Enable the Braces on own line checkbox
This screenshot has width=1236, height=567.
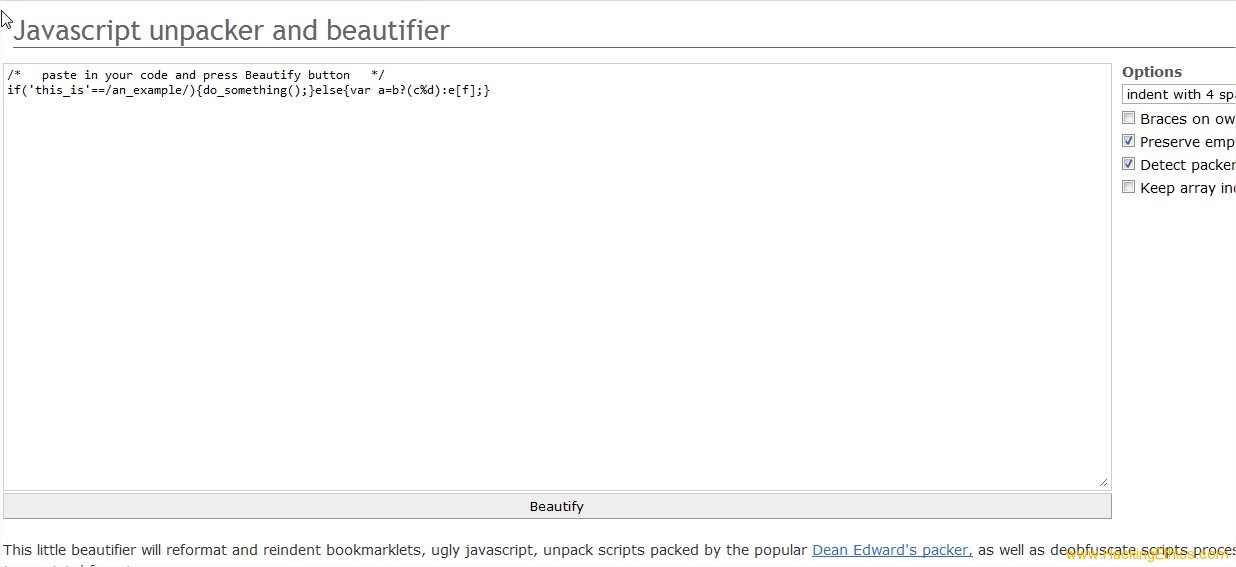pos(1128,118)
